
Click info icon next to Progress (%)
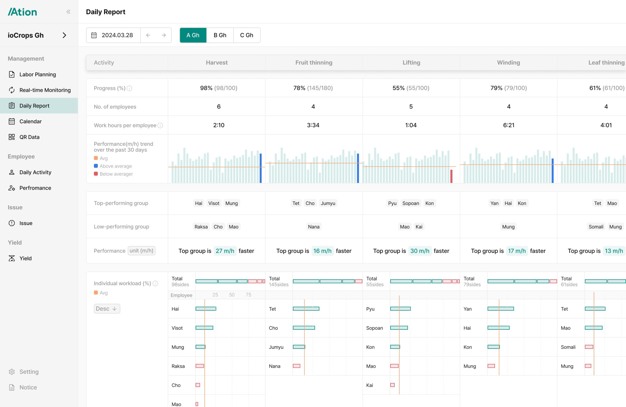click(130, 88)
